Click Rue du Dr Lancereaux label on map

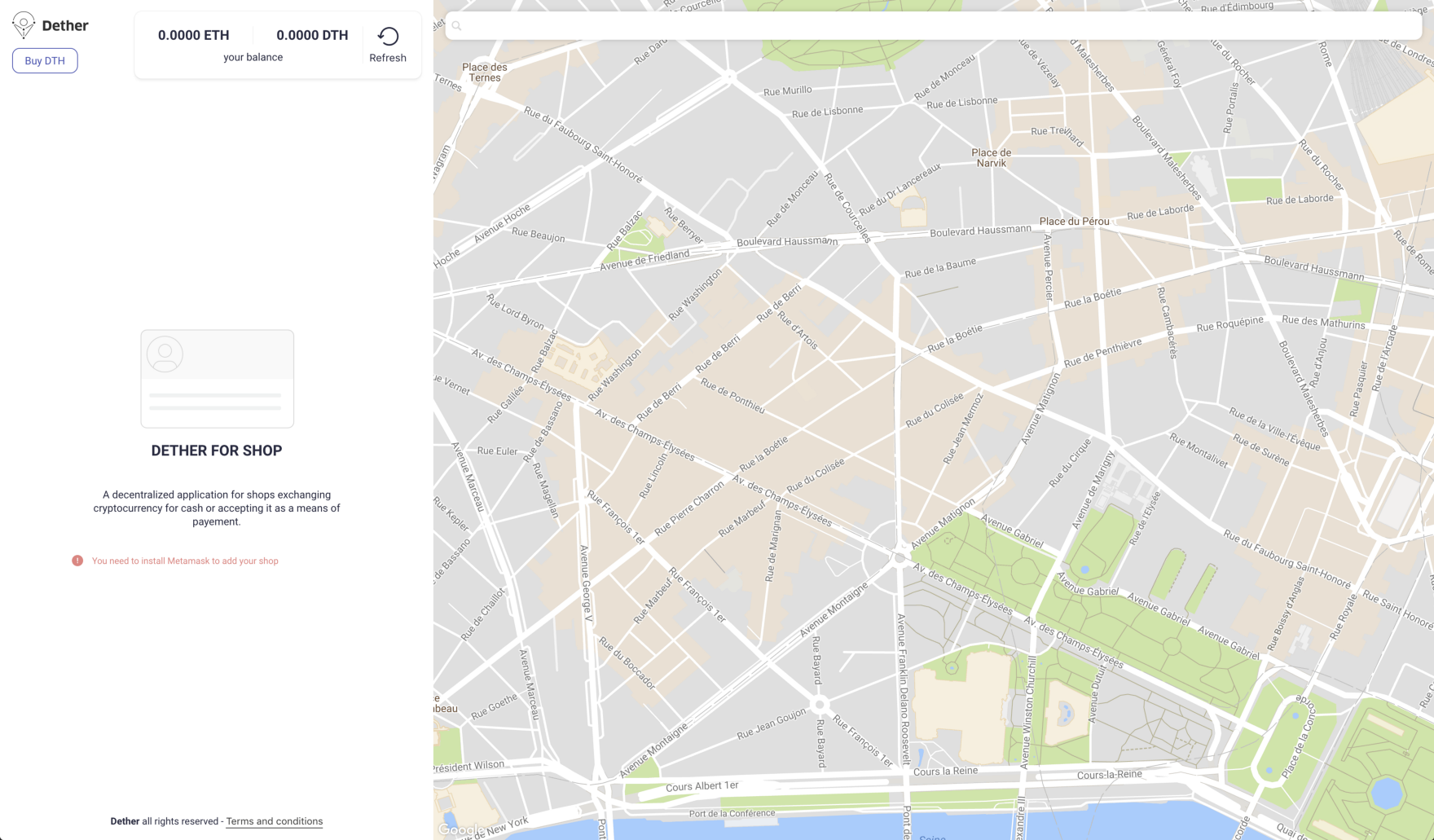click(900, 189)
